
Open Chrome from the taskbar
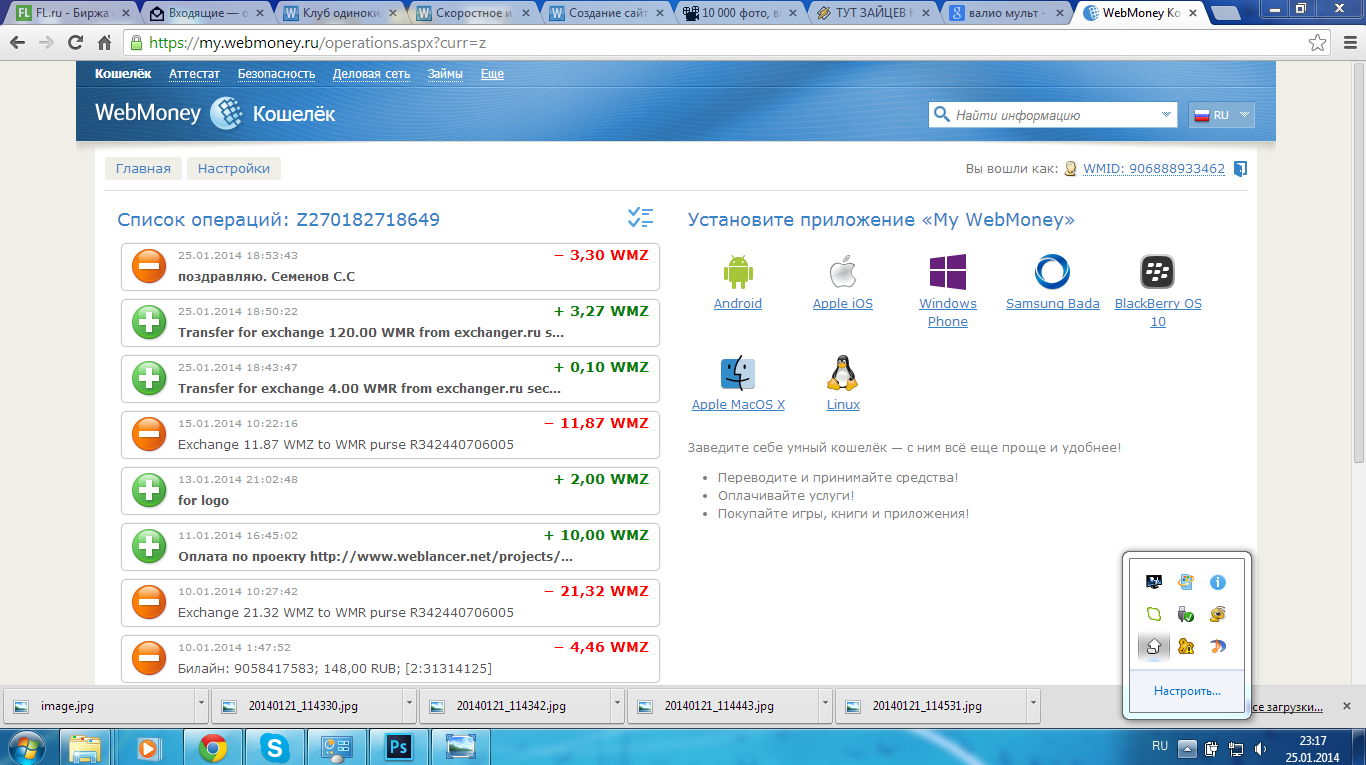click(x=212, y=747)
